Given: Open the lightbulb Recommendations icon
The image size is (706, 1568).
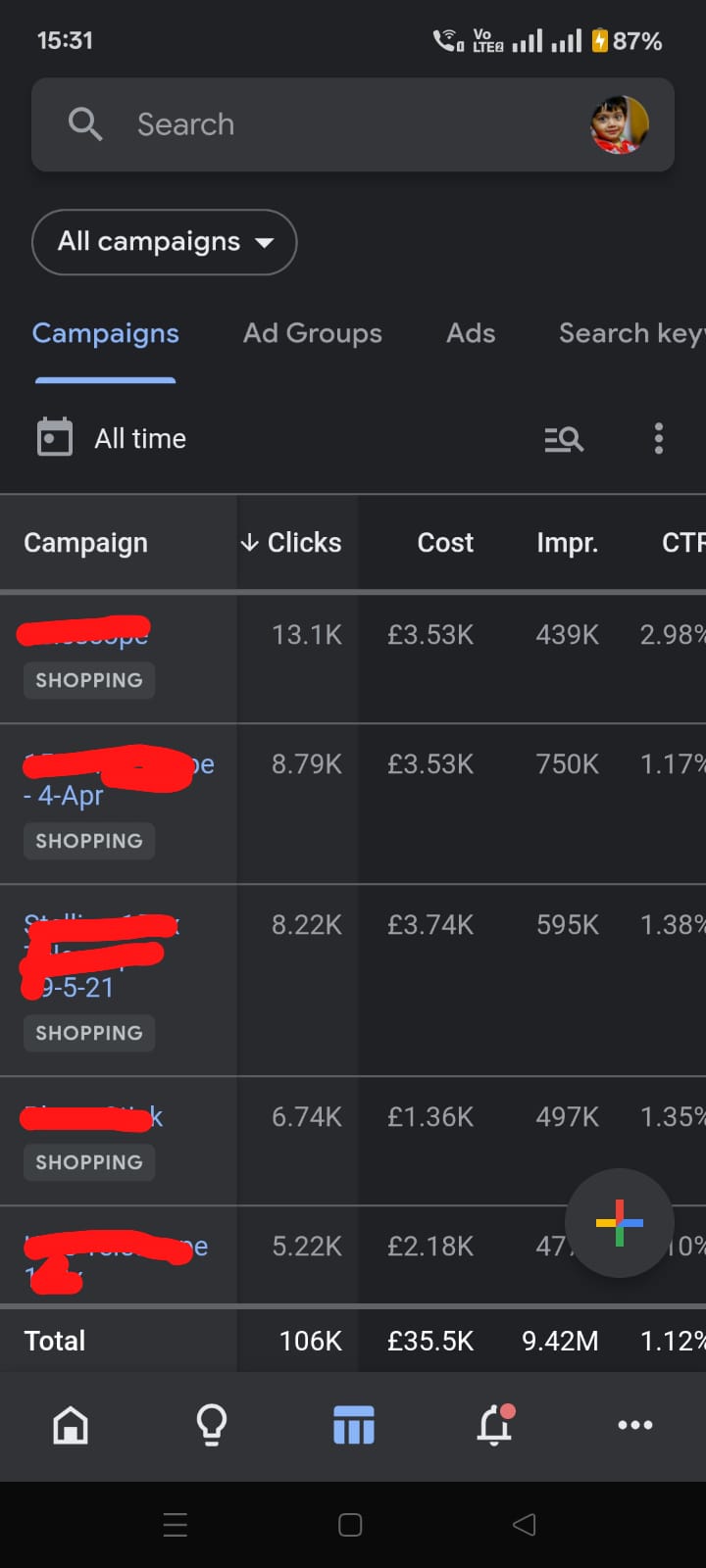Looking at the screenshot, I should click(212, 1425).
